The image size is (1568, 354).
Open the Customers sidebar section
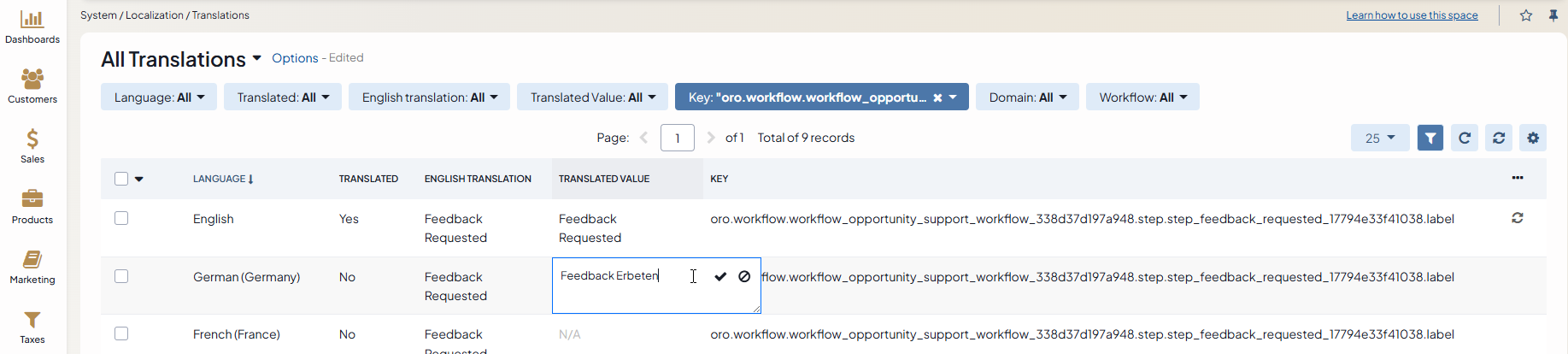tap(32, 86)
